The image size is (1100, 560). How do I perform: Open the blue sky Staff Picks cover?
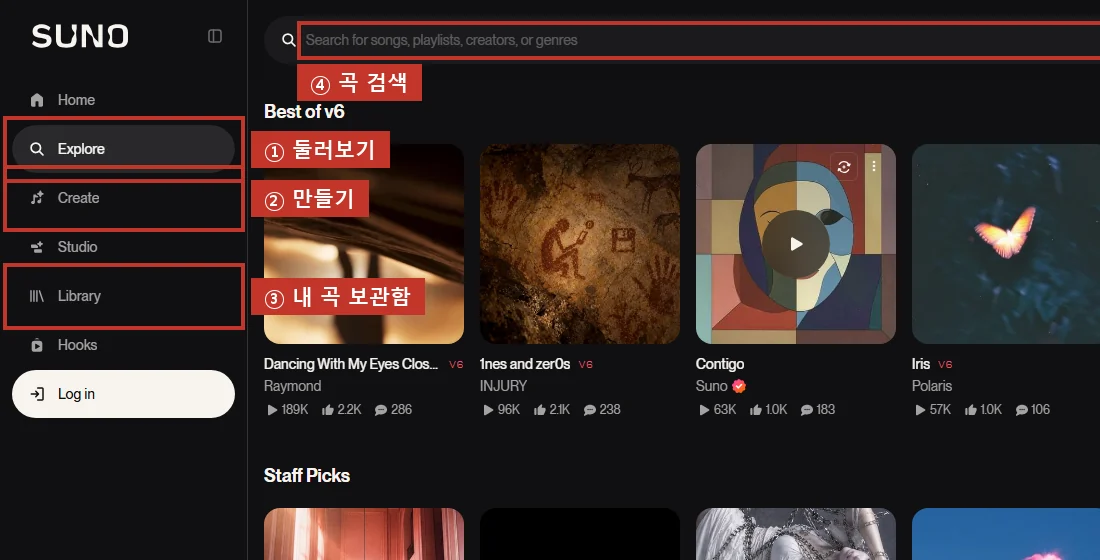[x=1006, y=534]
